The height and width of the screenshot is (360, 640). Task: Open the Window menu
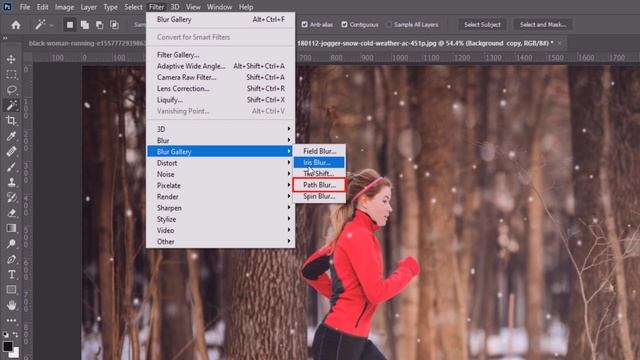pyautogui.click(x=219, y=7)
